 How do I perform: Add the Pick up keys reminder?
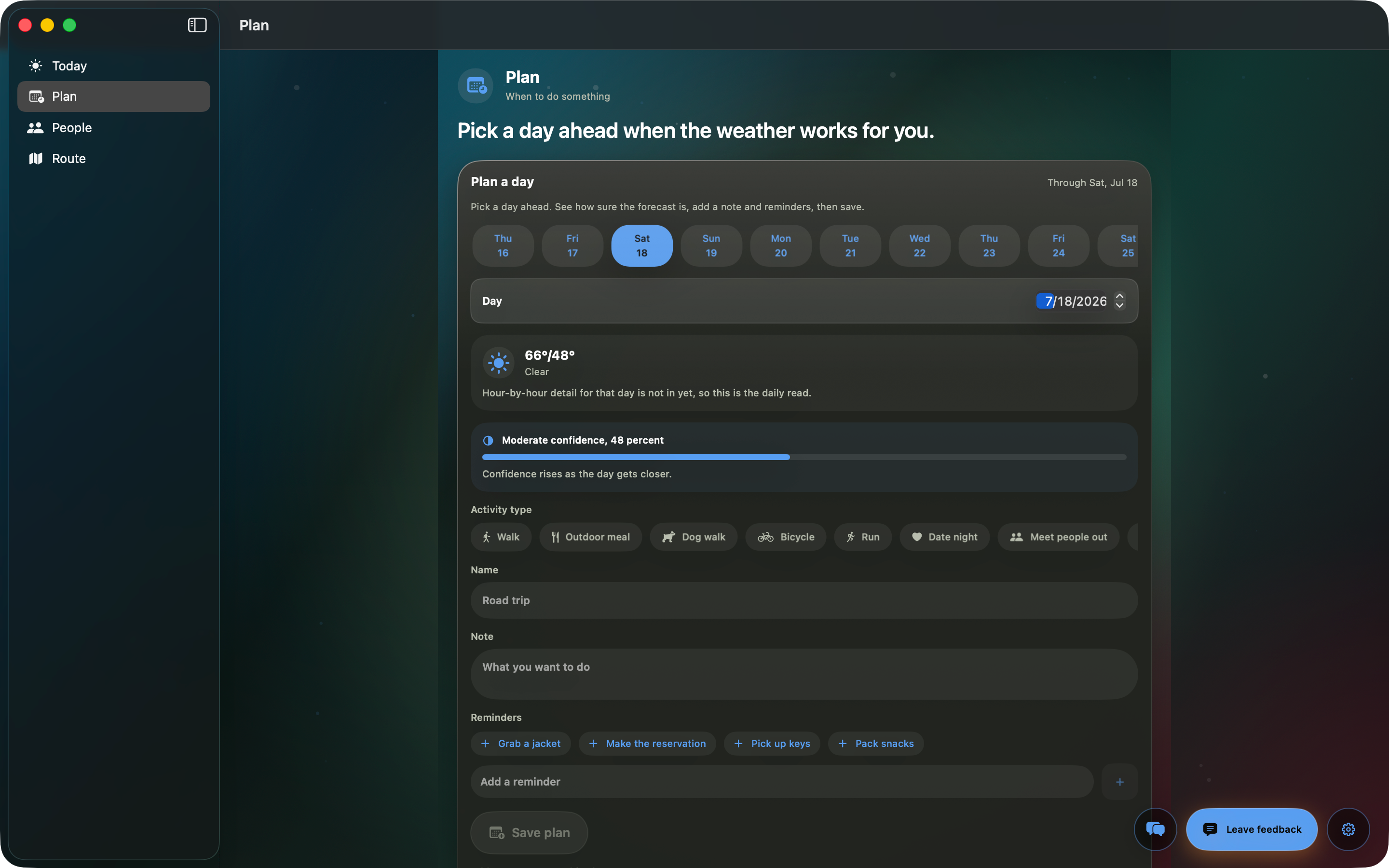click(771, 744)
